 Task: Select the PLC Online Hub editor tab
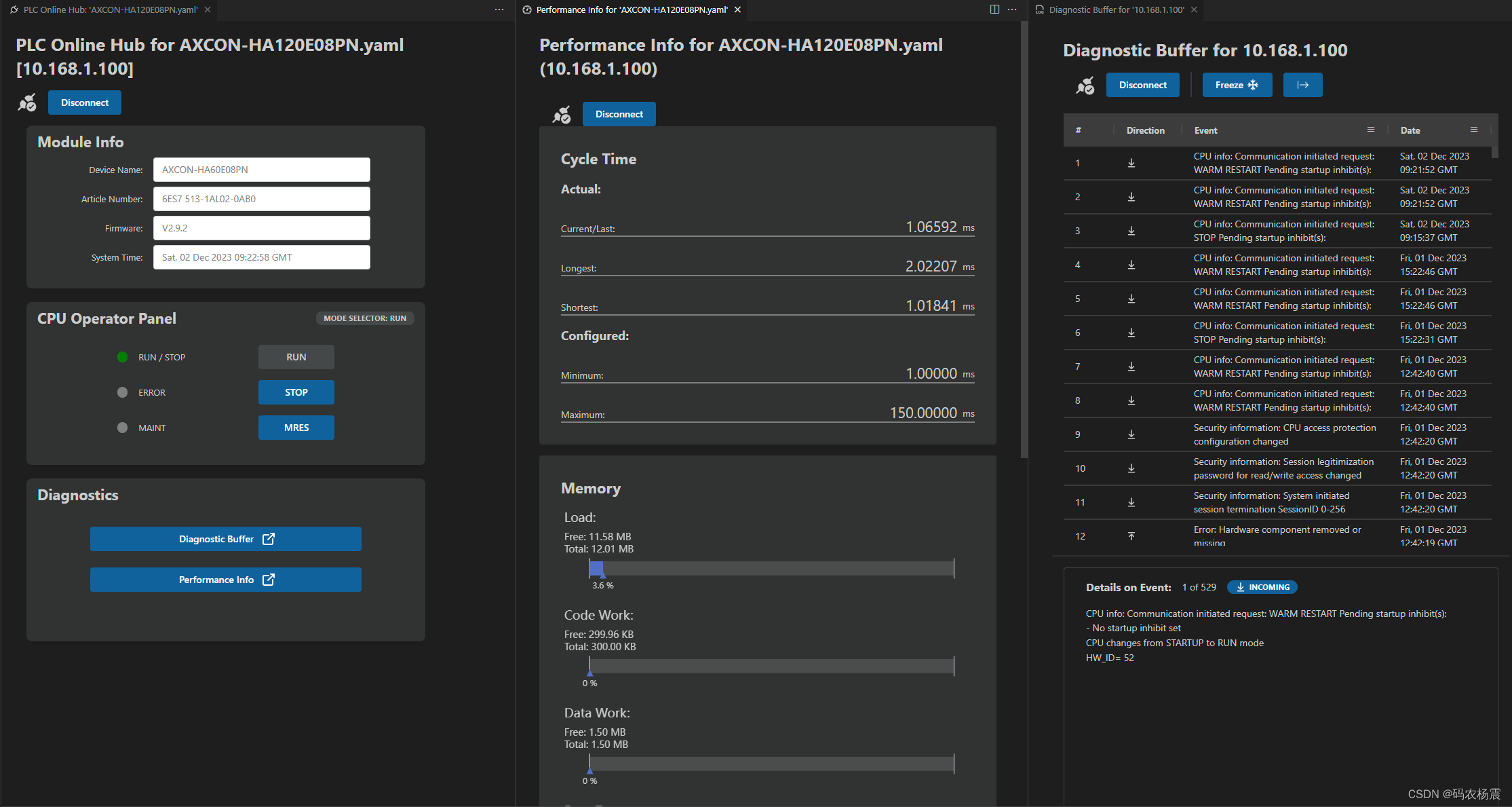pyautogui.click(x=110, y=10)
